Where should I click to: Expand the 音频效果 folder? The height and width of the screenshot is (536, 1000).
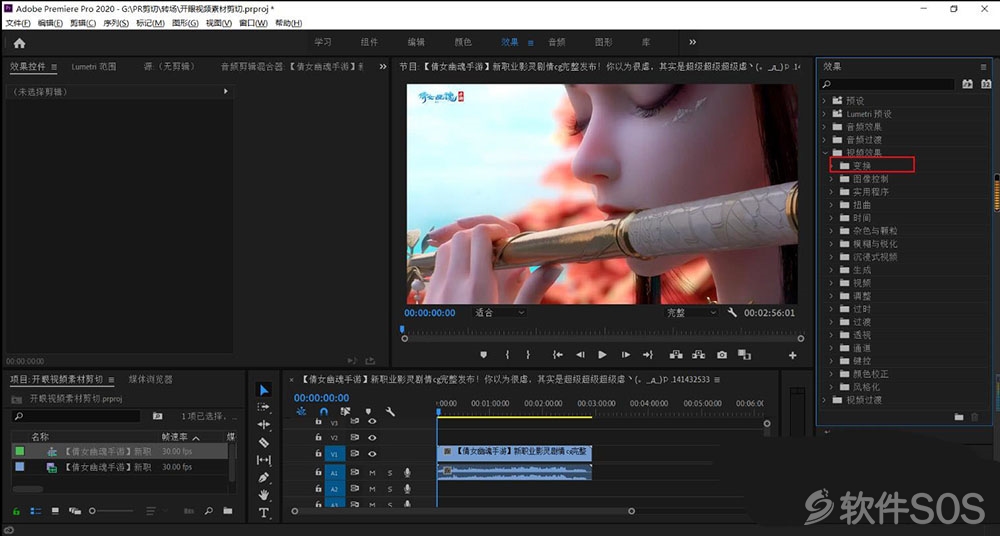[823, 127]
